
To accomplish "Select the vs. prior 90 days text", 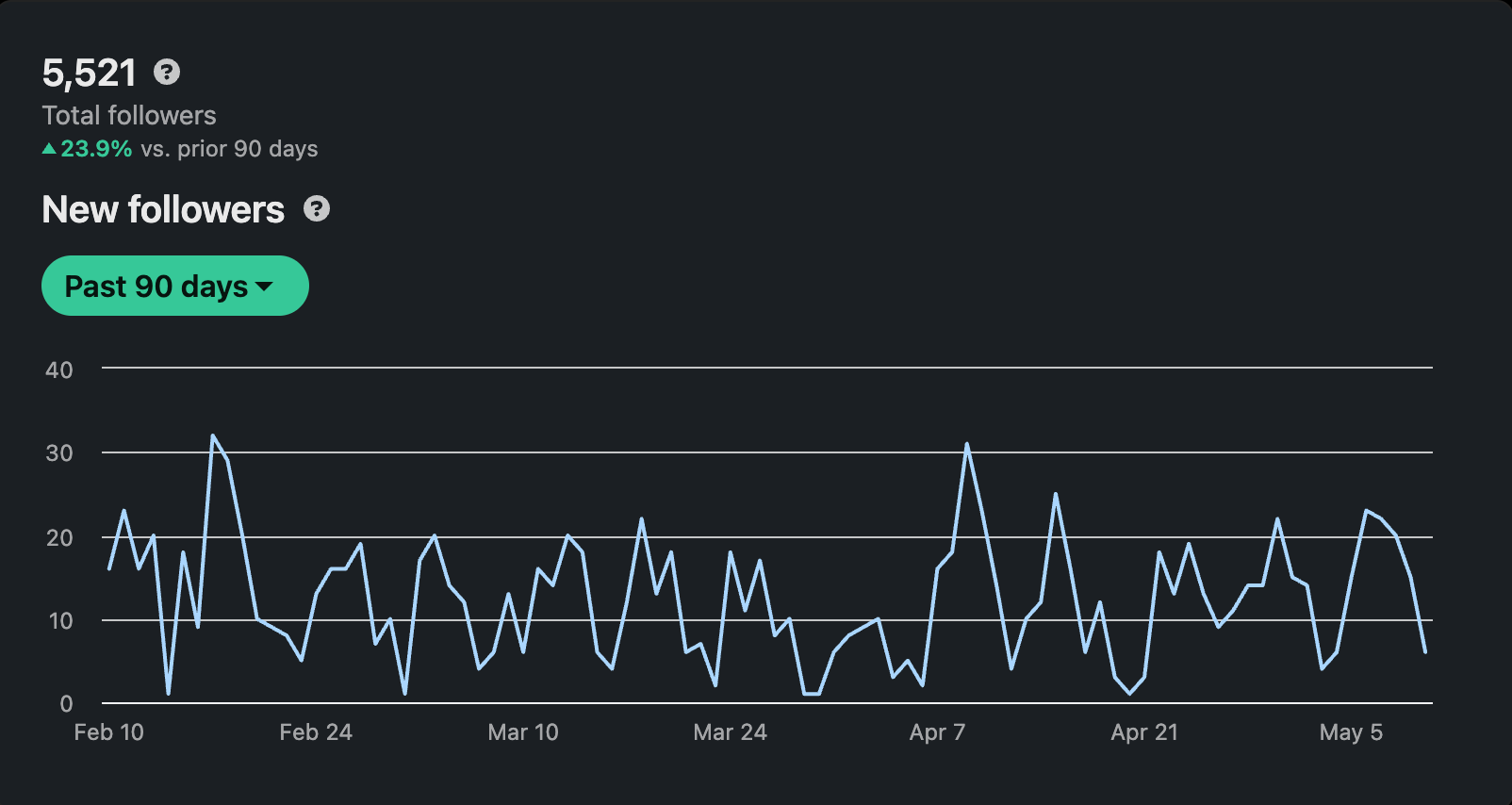I will tap(229, 149).
